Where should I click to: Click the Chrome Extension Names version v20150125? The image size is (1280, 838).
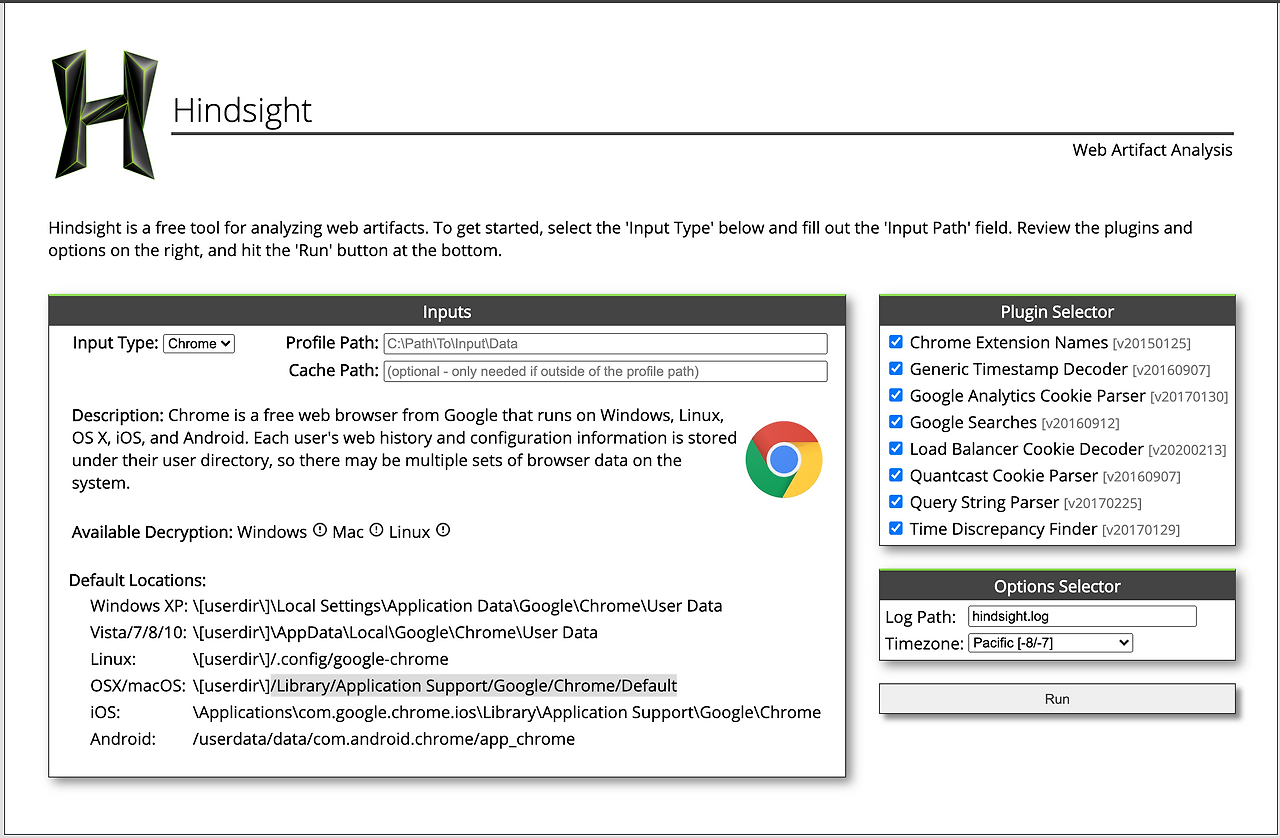click(x=1152, y=343)
